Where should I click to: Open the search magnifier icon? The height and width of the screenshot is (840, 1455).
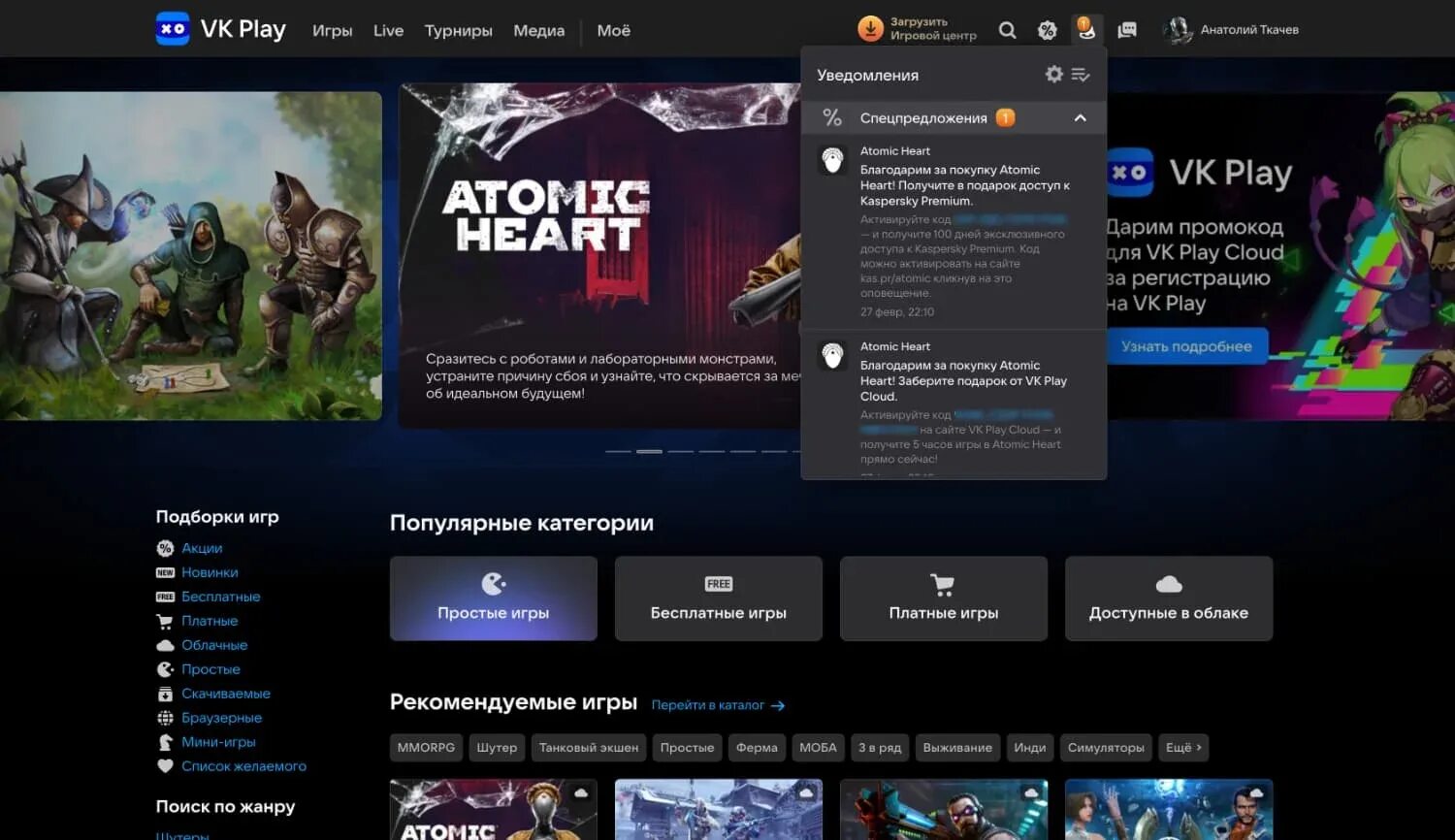(1008, 30)
